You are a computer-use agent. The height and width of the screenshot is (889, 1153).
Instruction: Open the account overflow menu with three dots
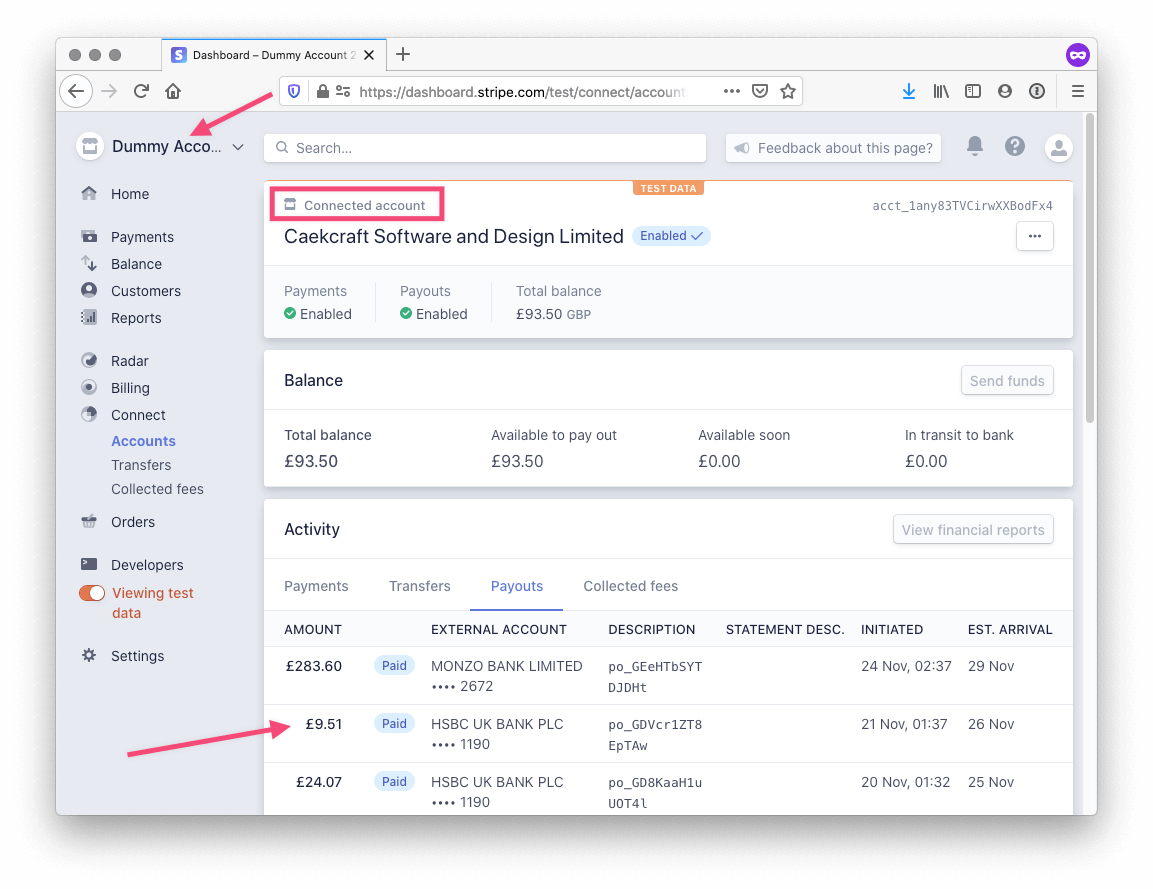1034,236
